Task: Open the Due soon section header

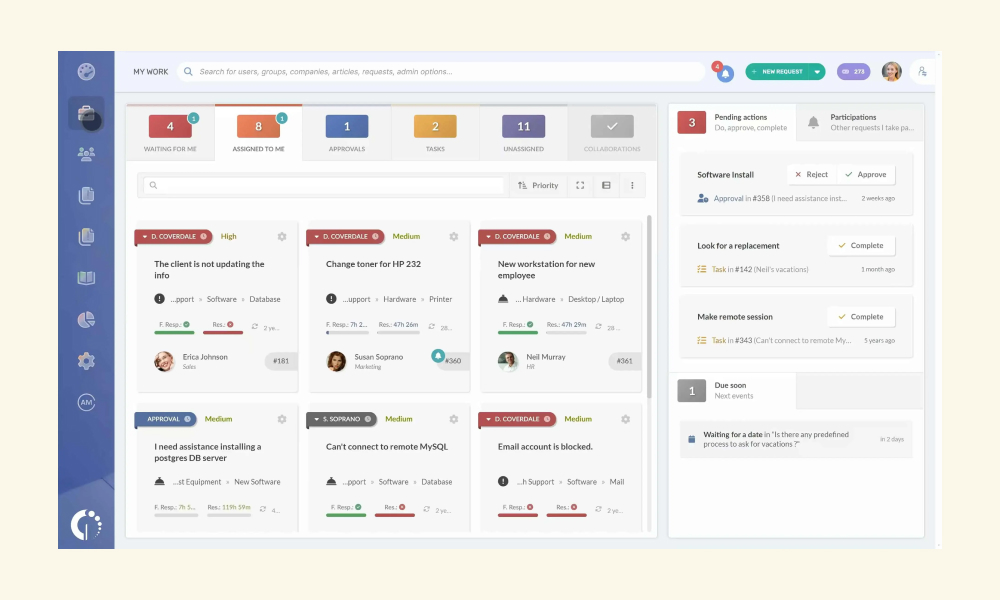Action: [732, 390]
